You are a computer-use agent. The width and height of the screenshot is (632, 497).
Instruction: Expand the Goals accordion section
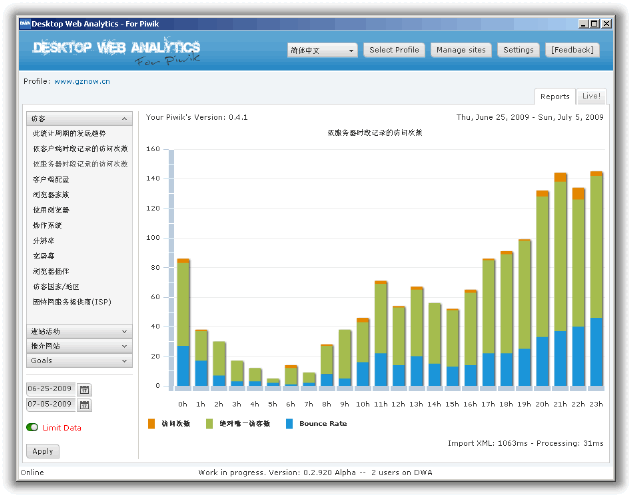(79, 360)
